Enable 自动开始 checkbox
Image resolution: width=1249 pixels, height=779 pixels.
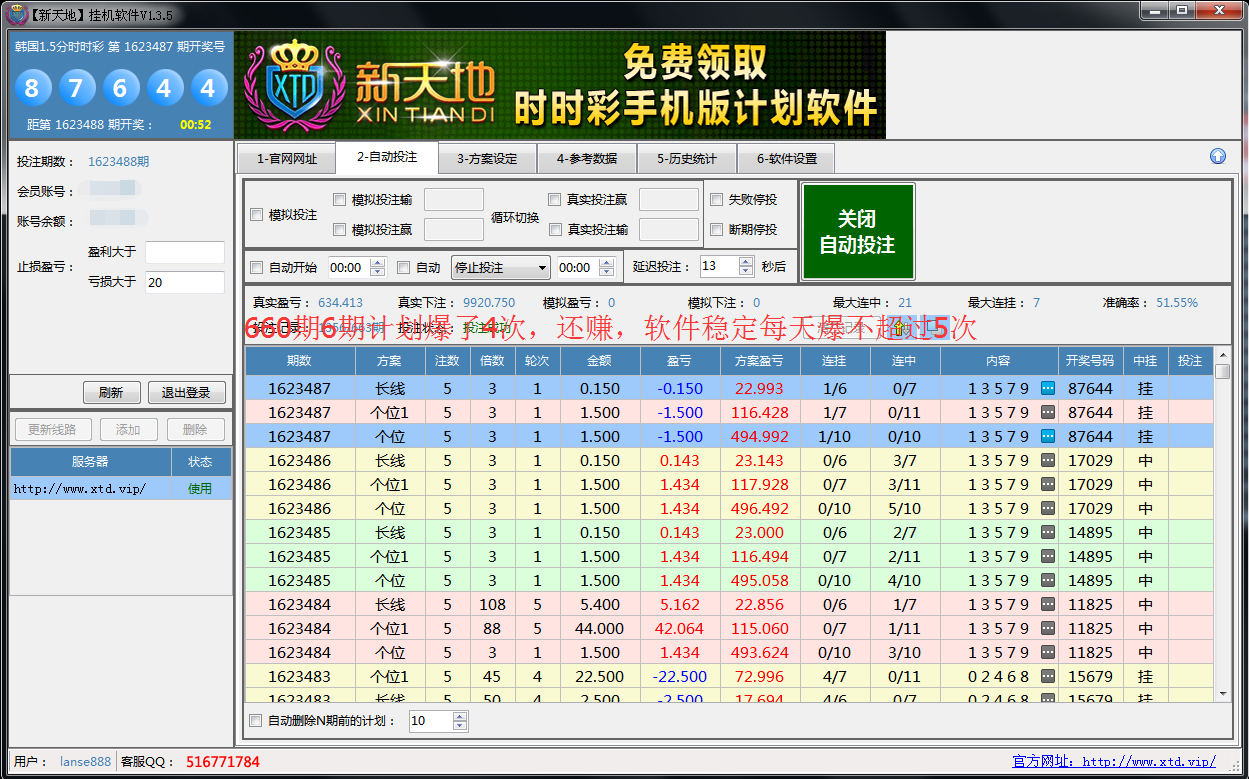coord(257,267)
